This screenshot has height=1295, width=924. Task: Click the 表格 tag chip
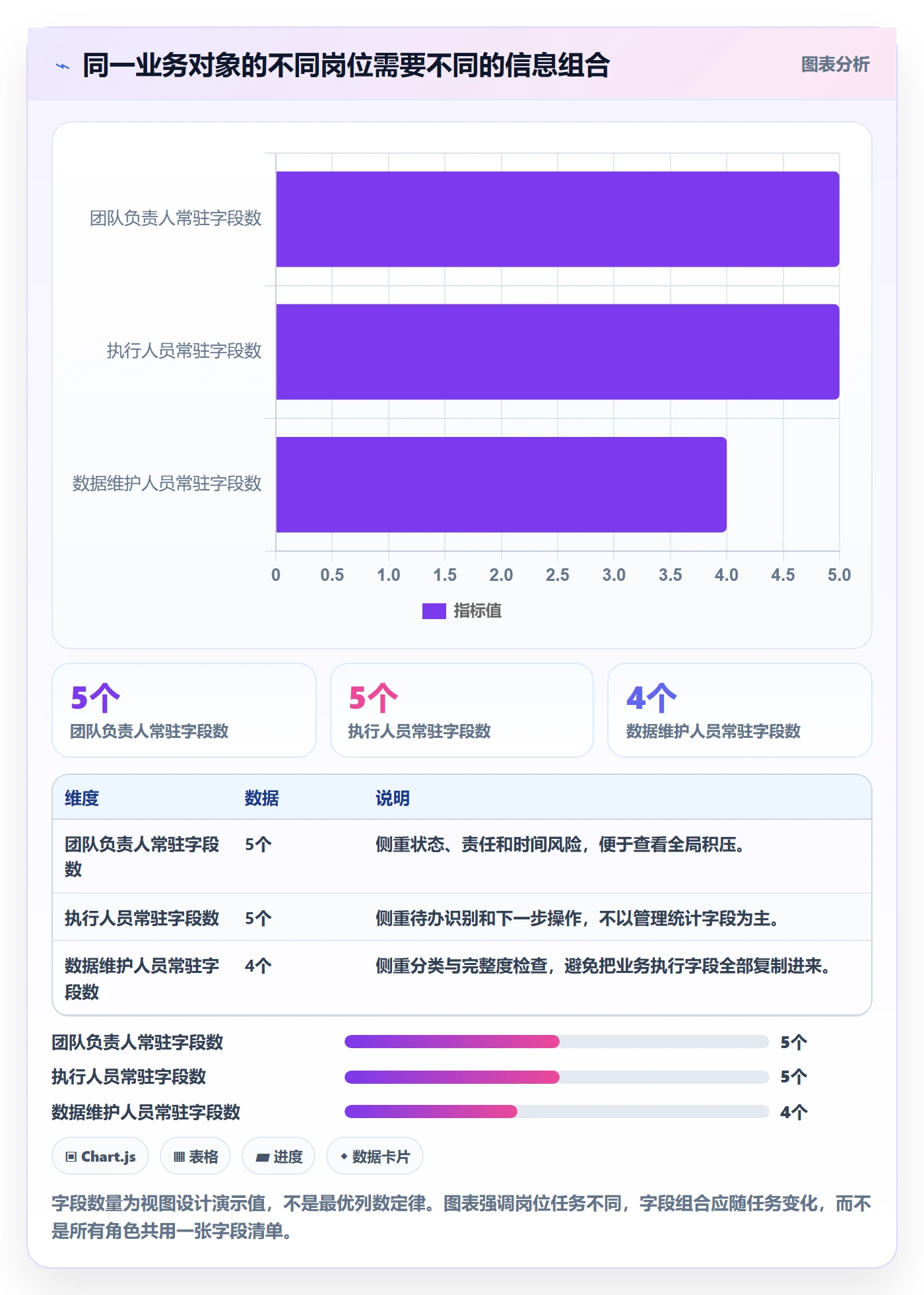[x=195, y=1156]
